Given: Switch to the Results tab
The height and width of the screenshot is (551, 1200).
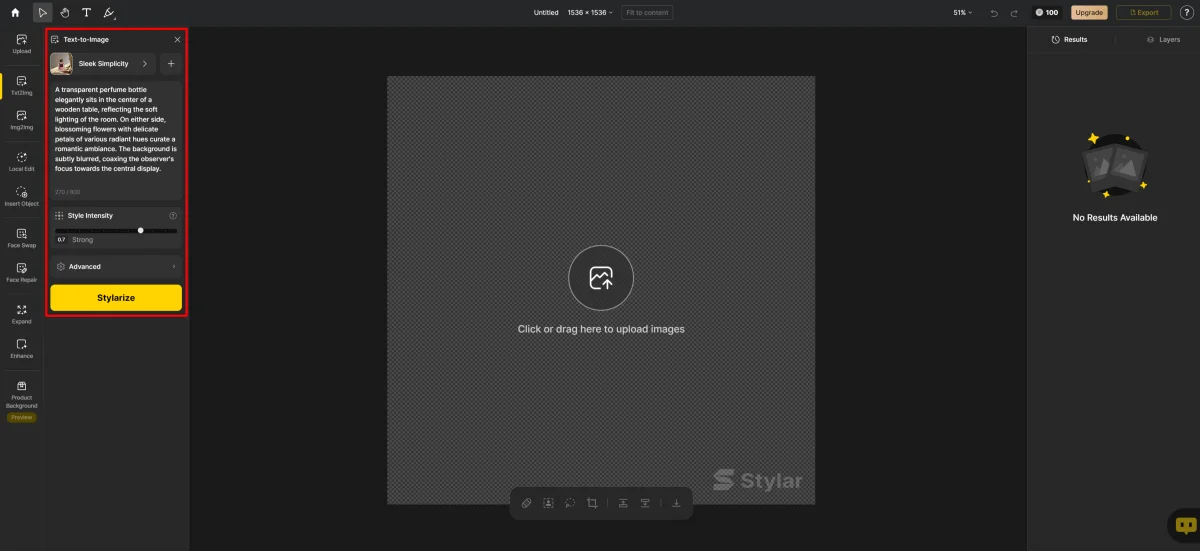Looking at the screenshot, I should coord(1069,39).
